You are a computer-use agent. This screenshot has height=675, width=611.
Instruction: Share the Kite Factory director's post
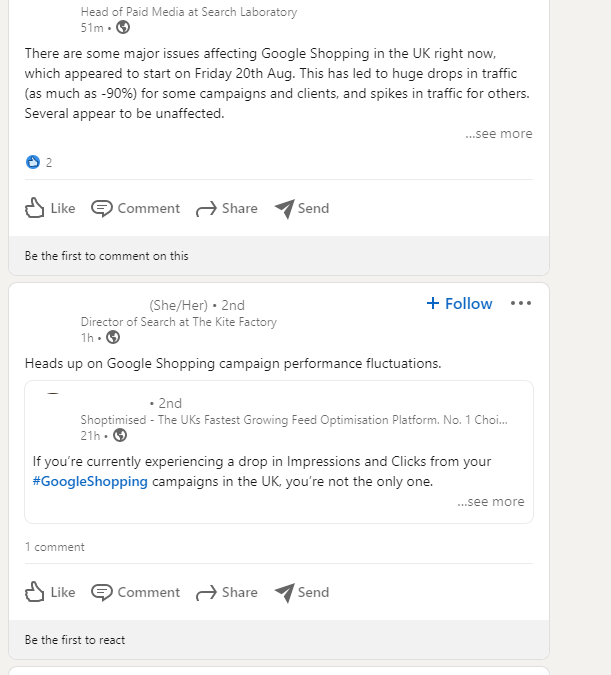227,592
